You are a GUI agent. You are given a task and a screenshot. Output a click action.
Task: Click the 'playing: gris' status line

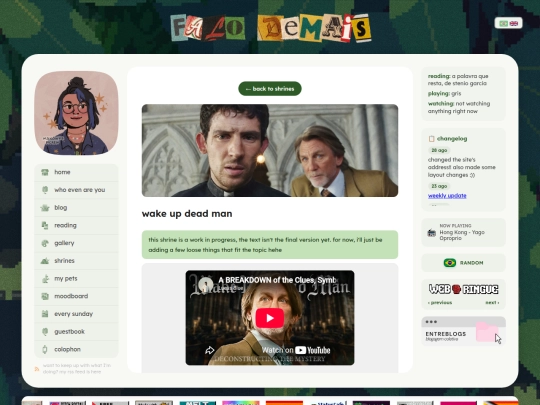[x=444, y=94]
